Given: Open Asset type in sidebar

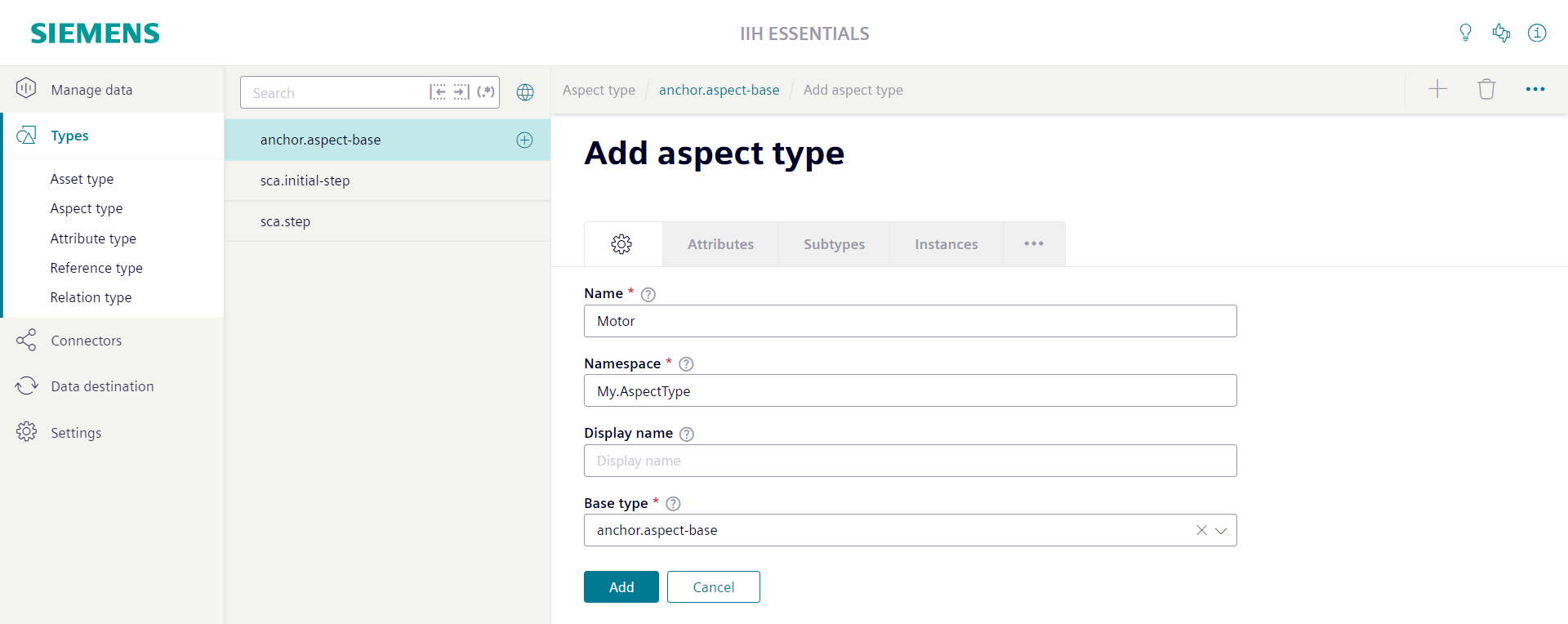Looking at the screenshot, I should tap(82, 179).
